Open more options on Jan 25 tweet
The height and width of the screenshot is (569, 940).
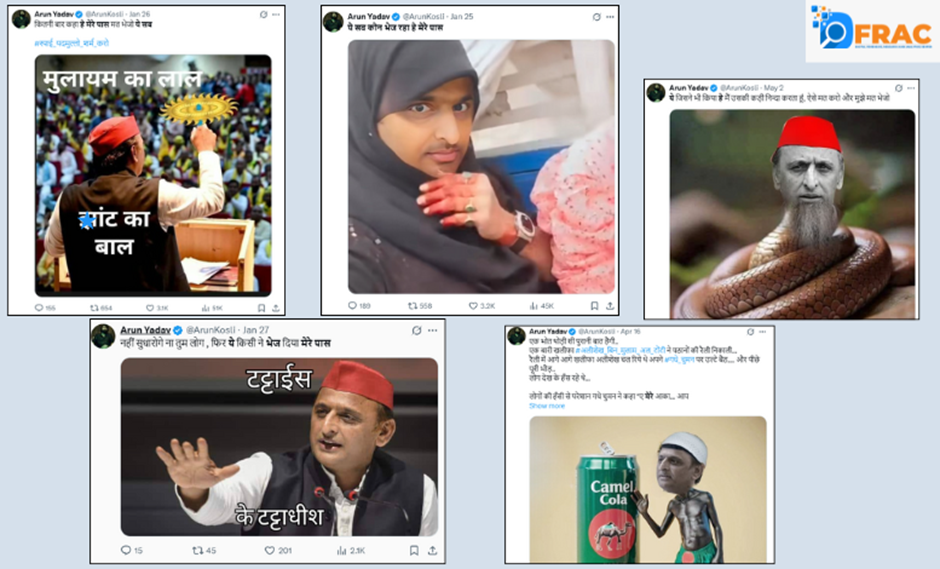click(610, 17)
